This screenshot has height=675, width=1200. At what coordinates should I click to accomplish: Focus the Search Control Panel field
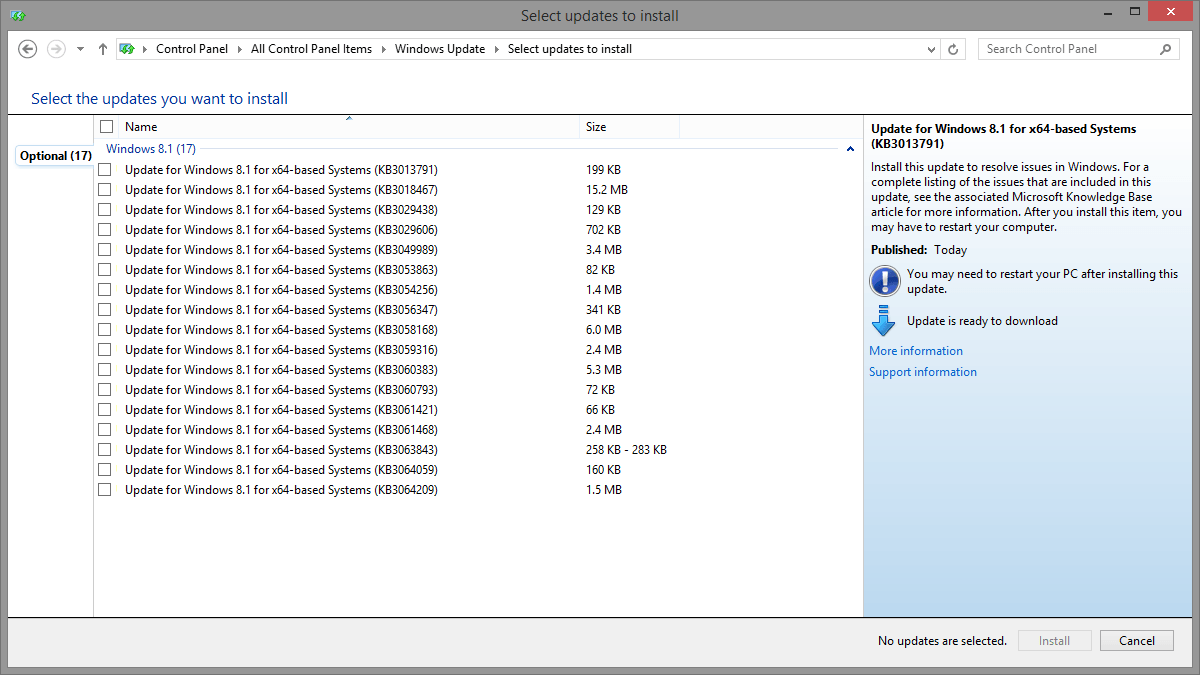click(x=1078, y=49)
